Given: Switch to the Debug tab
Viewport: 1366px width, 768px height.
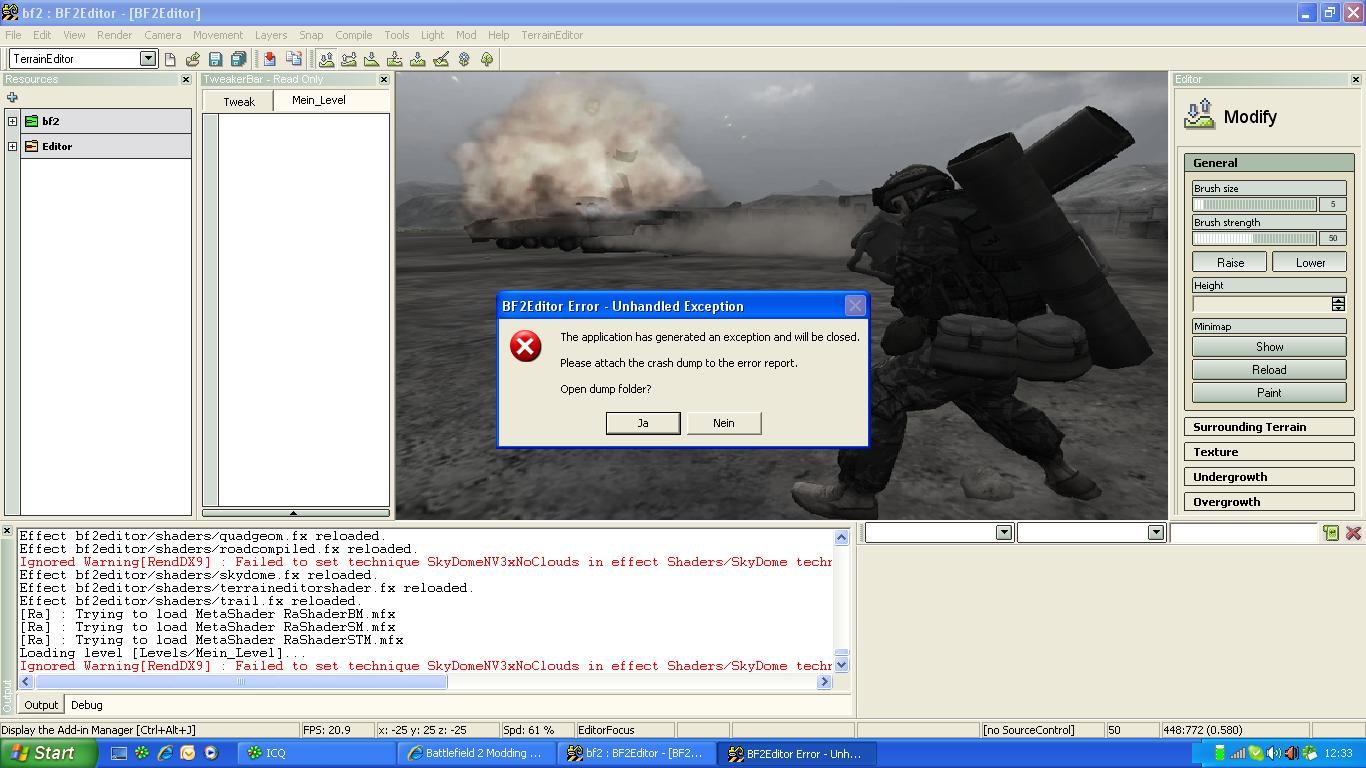Looking at the screenshot, I should [x=86, y=705].
